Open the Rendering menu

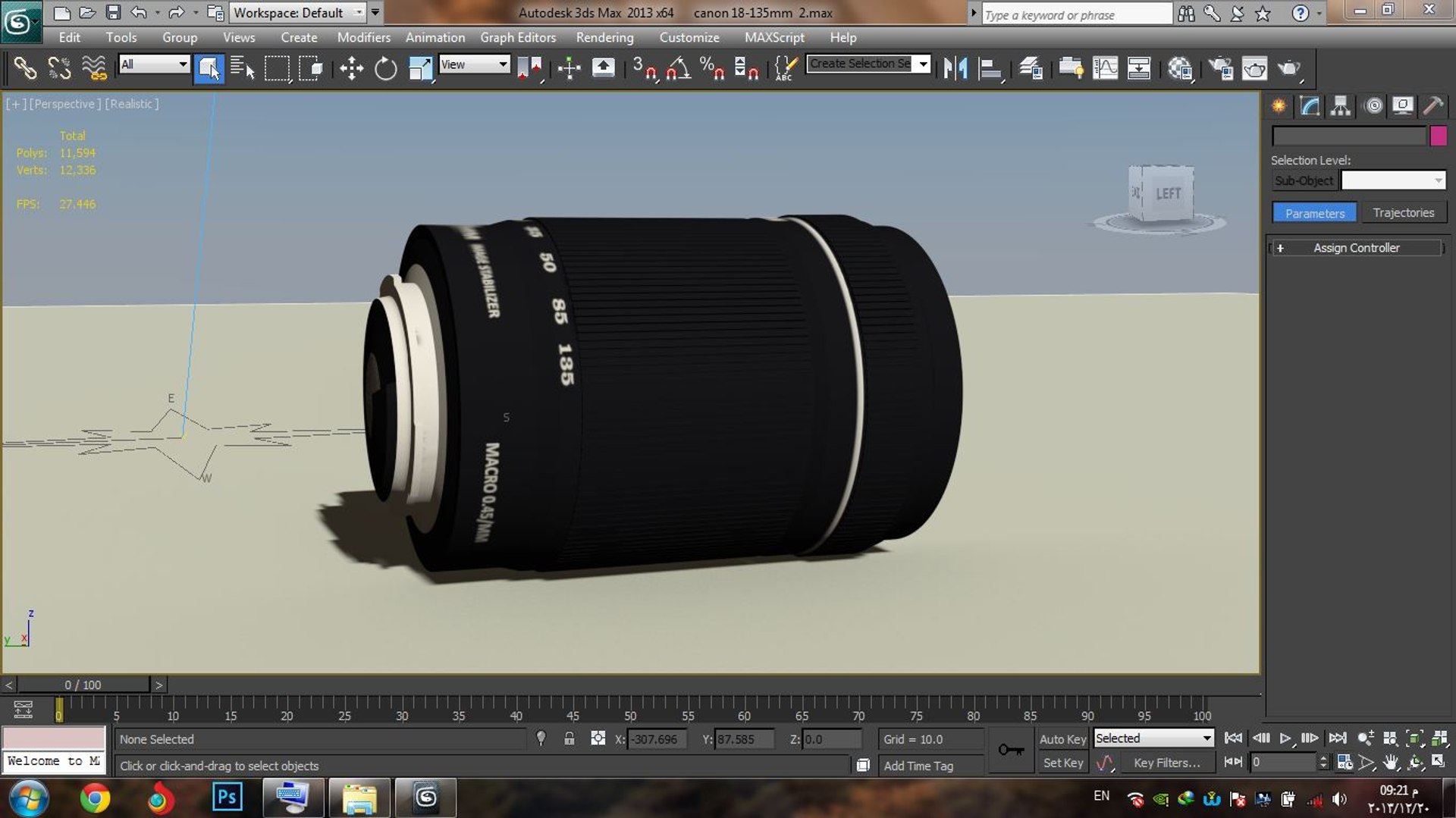pos(604,37)
